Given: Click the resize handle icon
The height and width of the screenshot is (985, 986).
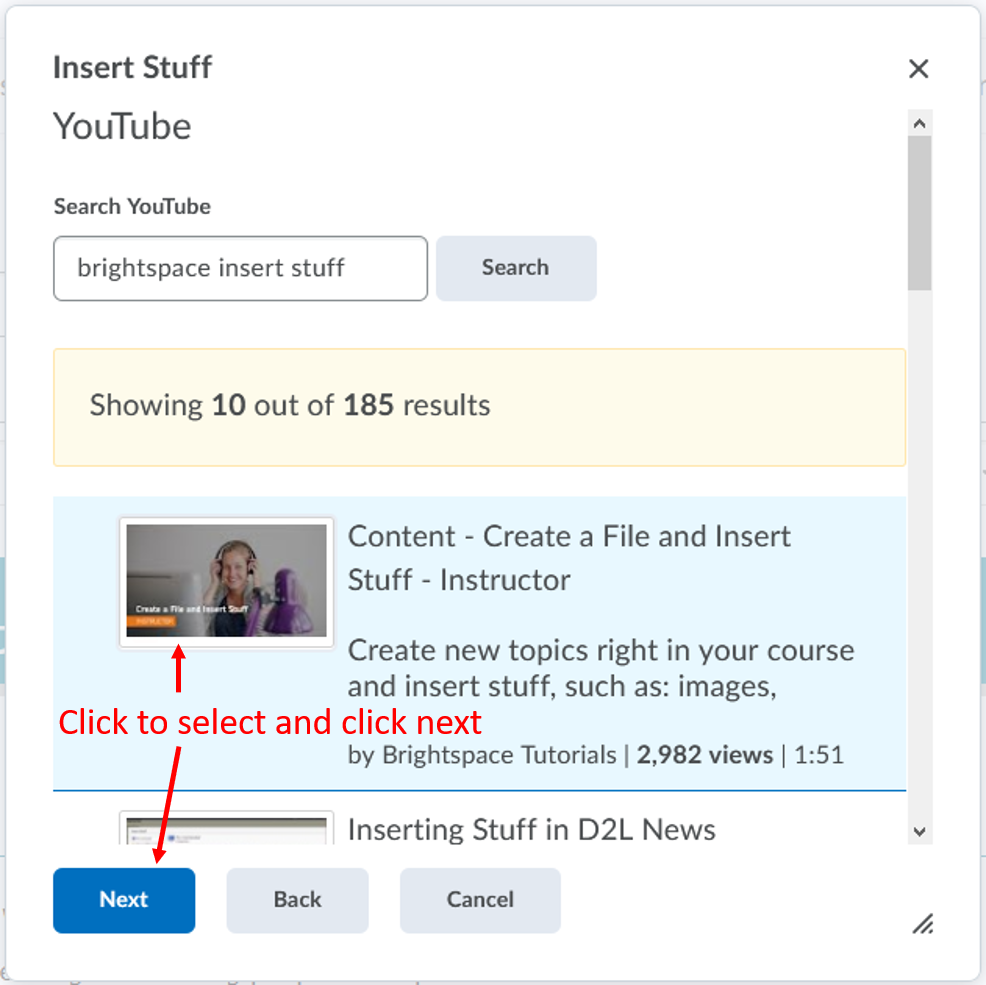Looking at the screenshot, I should click(x=922, y=924).
